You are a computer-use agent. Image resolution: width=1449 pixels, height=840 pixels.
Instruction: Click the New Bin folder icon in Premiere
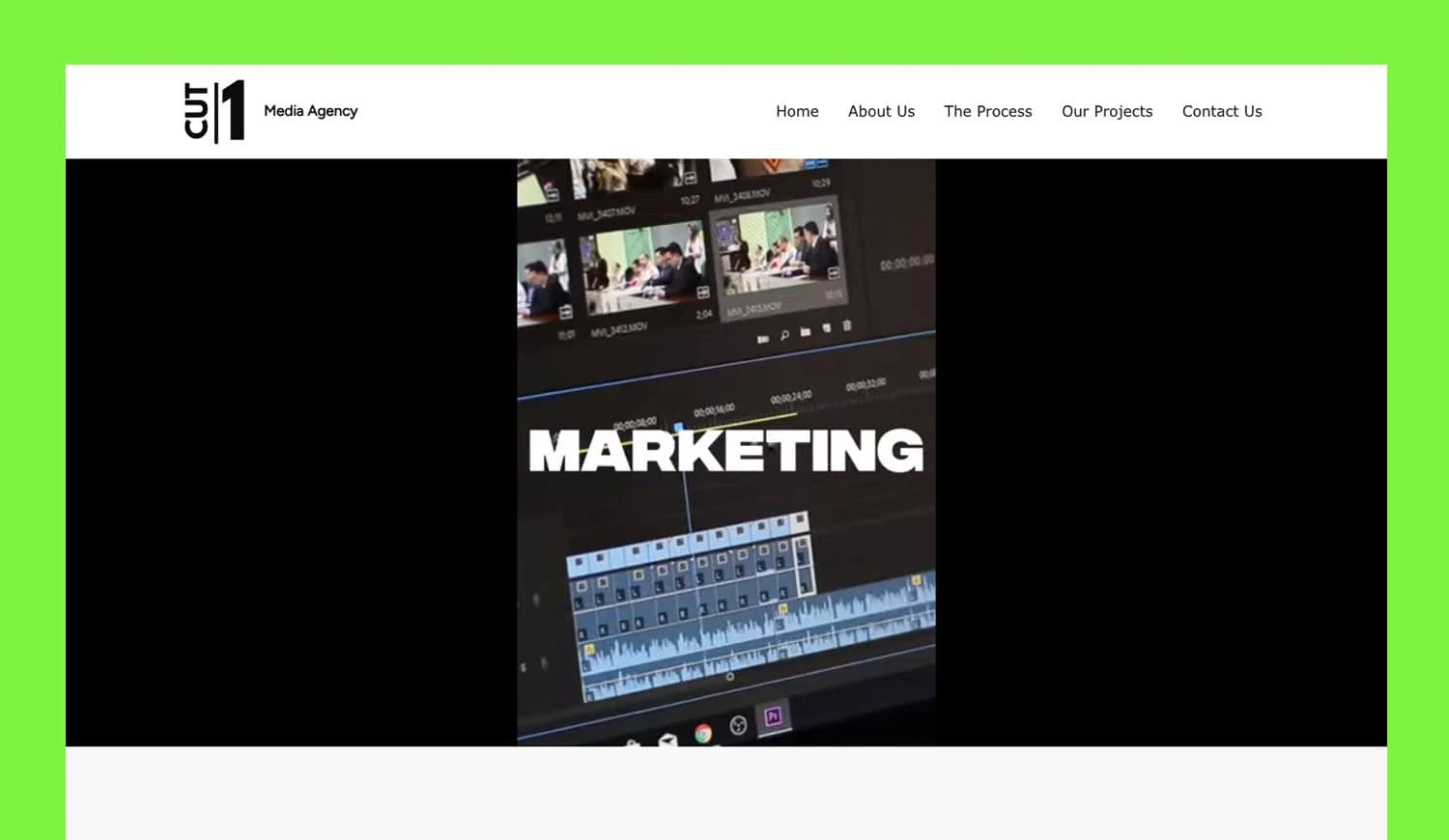(806, 332)
